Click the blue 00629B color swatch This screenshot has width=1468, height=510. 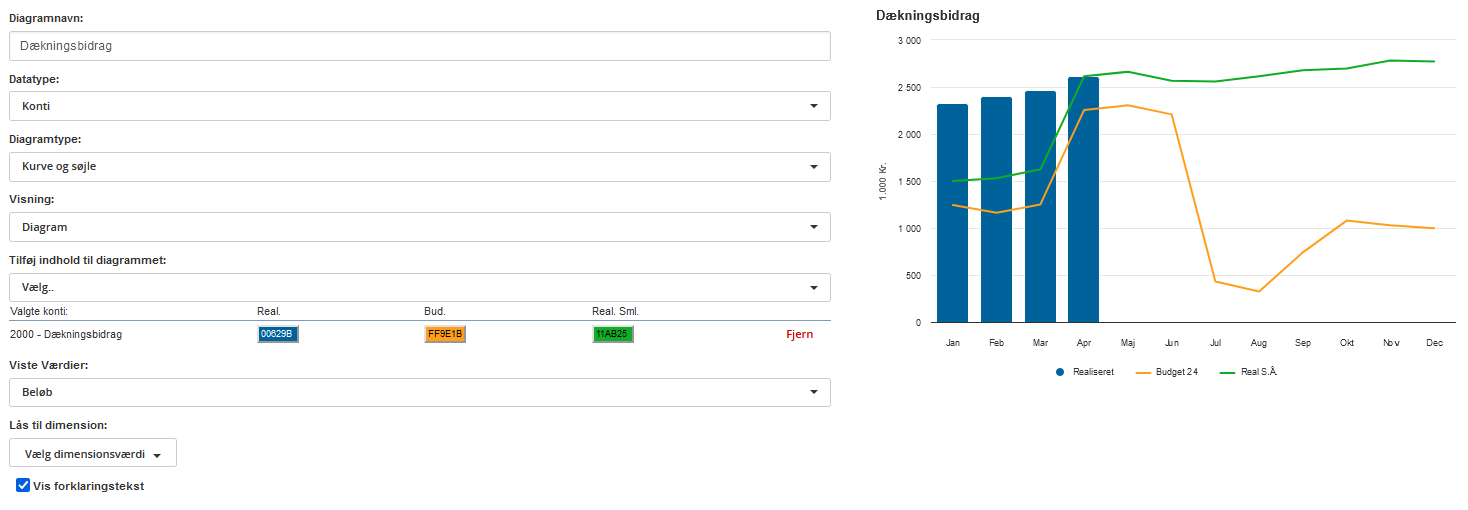click(277, 334)
